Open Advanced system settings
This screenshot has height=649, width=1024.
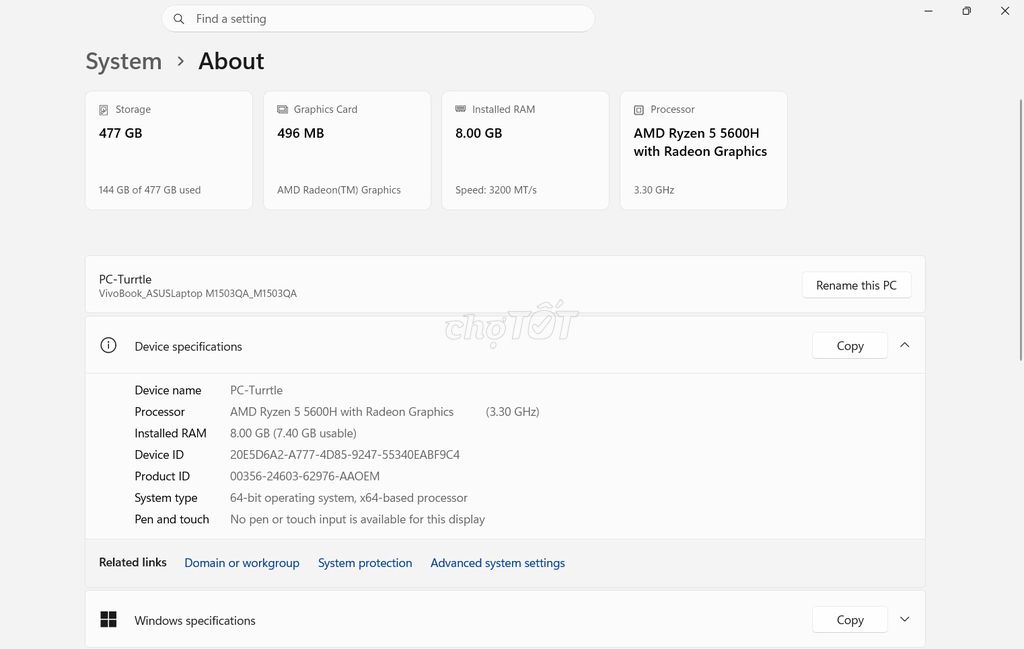(497, 563)
